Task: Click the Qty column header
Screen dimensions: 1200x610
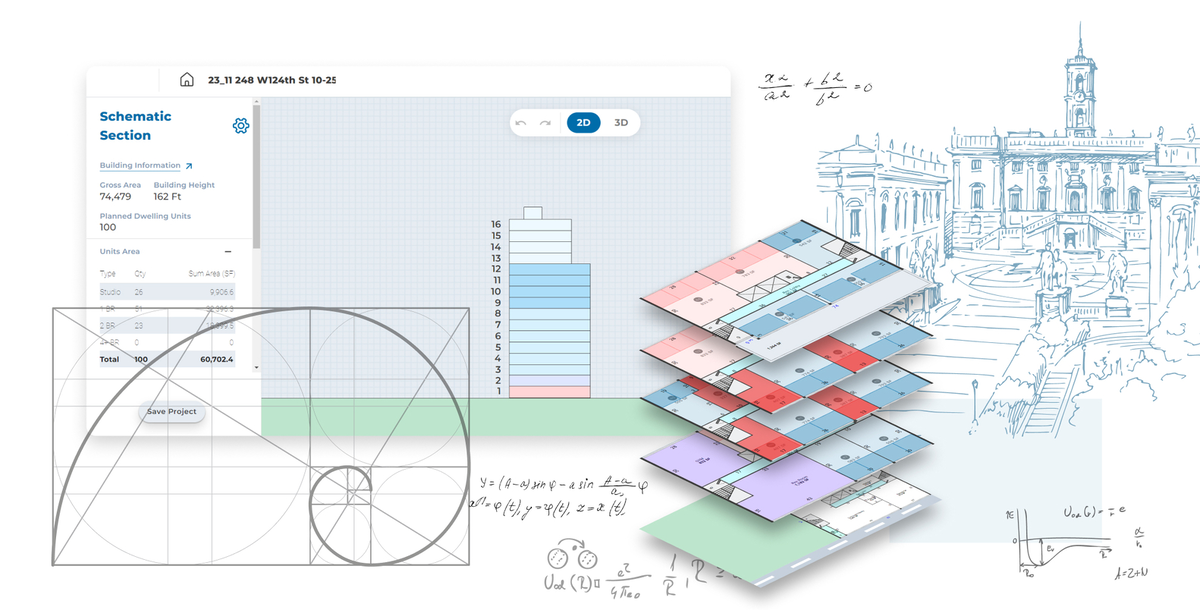Action: point(140,274)
